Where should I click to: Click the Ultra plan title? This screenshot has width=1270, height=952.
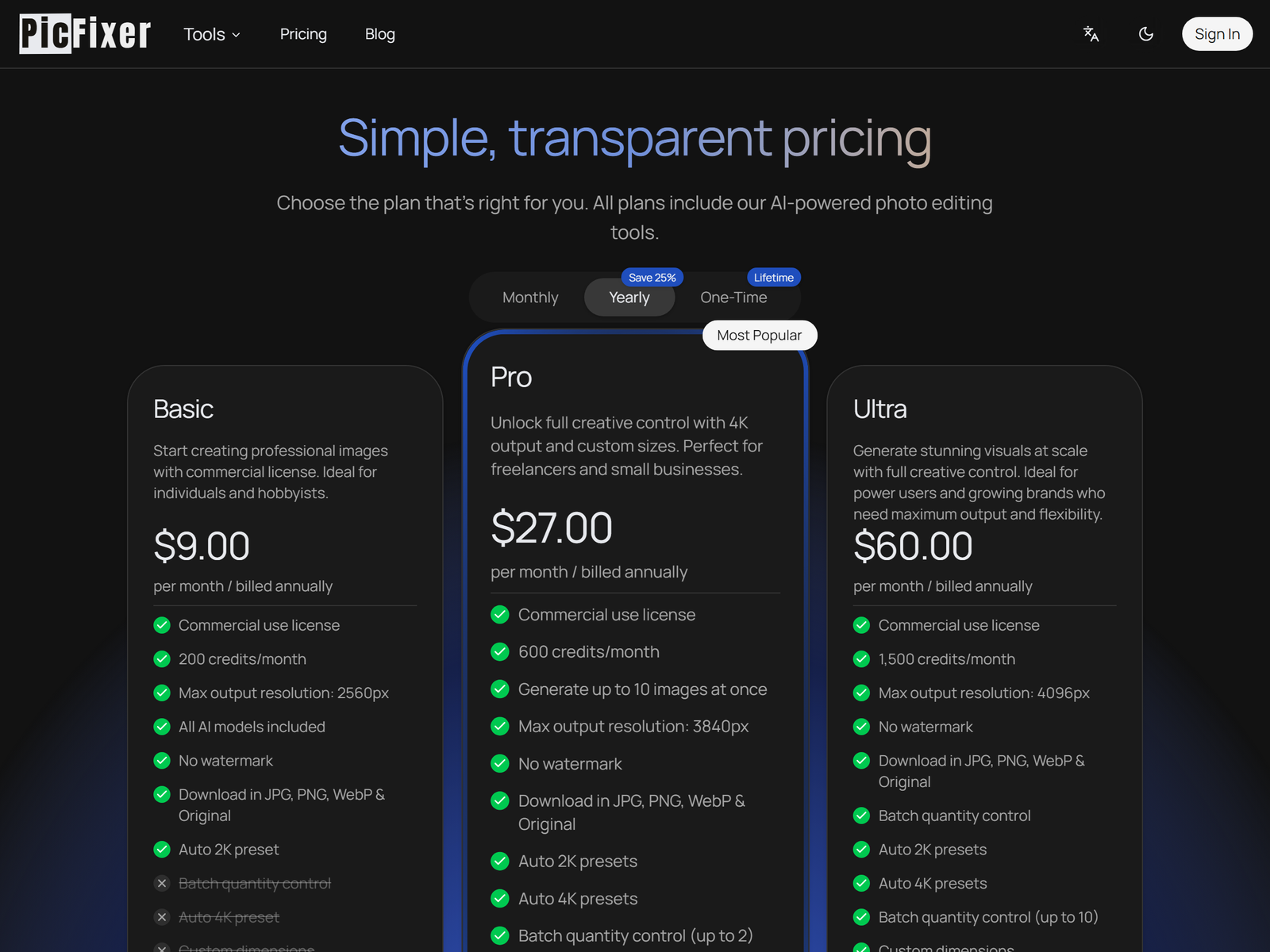(x=879, y=409)
